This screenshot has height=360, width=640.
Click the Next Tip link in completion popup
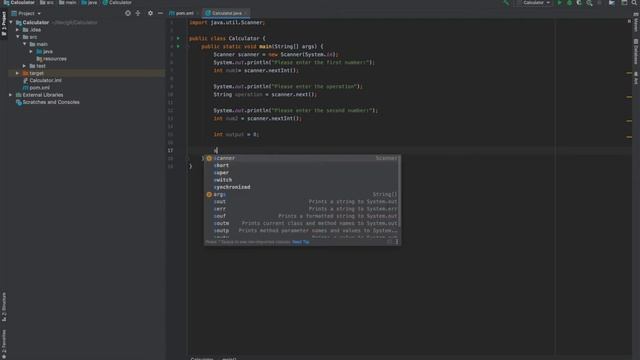pyautogui.click(x=301, y=242)
